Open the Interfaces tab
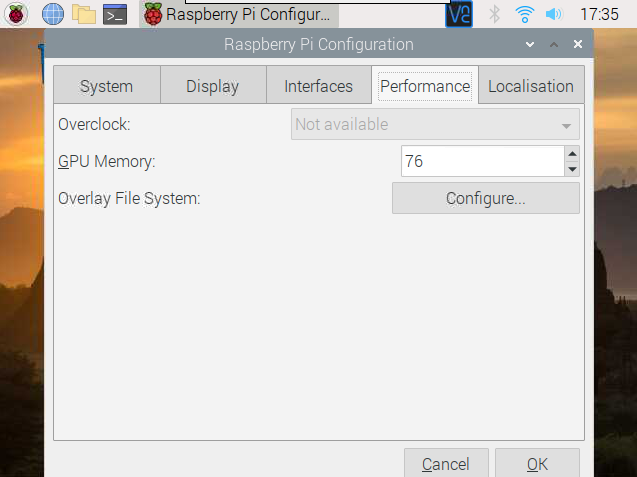637x477 pixels. (319, 85)
